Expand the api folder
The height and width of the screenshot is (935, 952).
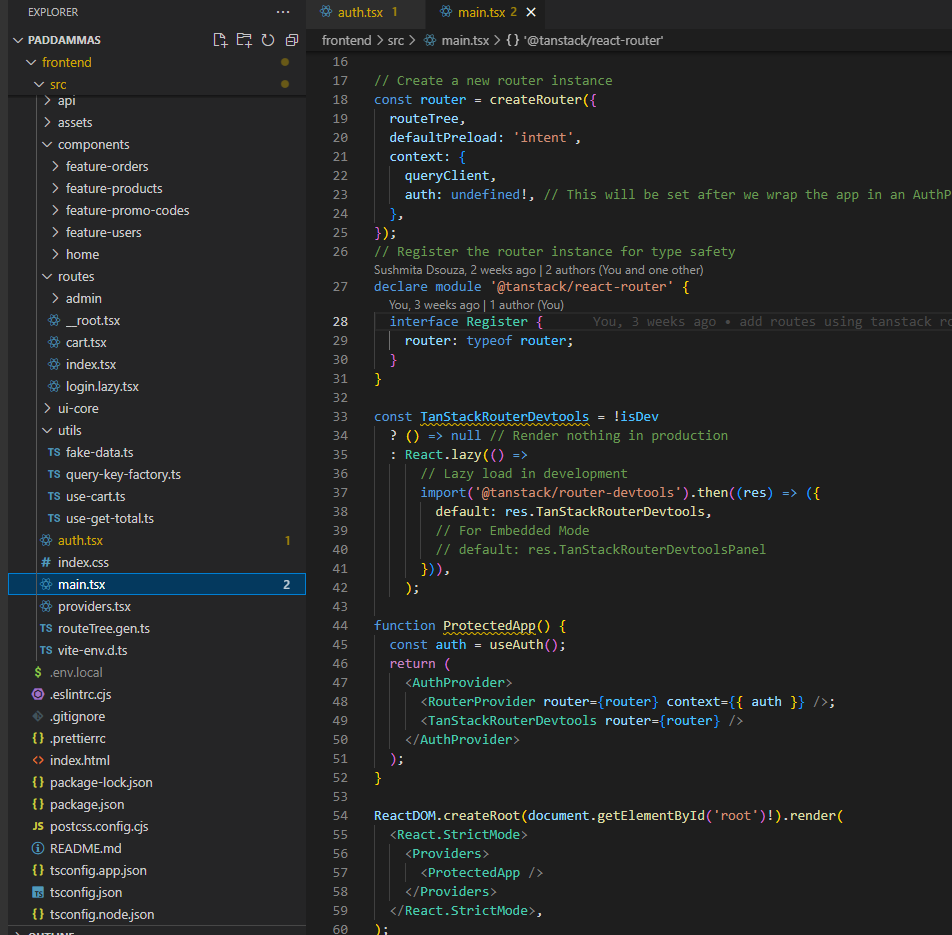[x=47, y=100]
